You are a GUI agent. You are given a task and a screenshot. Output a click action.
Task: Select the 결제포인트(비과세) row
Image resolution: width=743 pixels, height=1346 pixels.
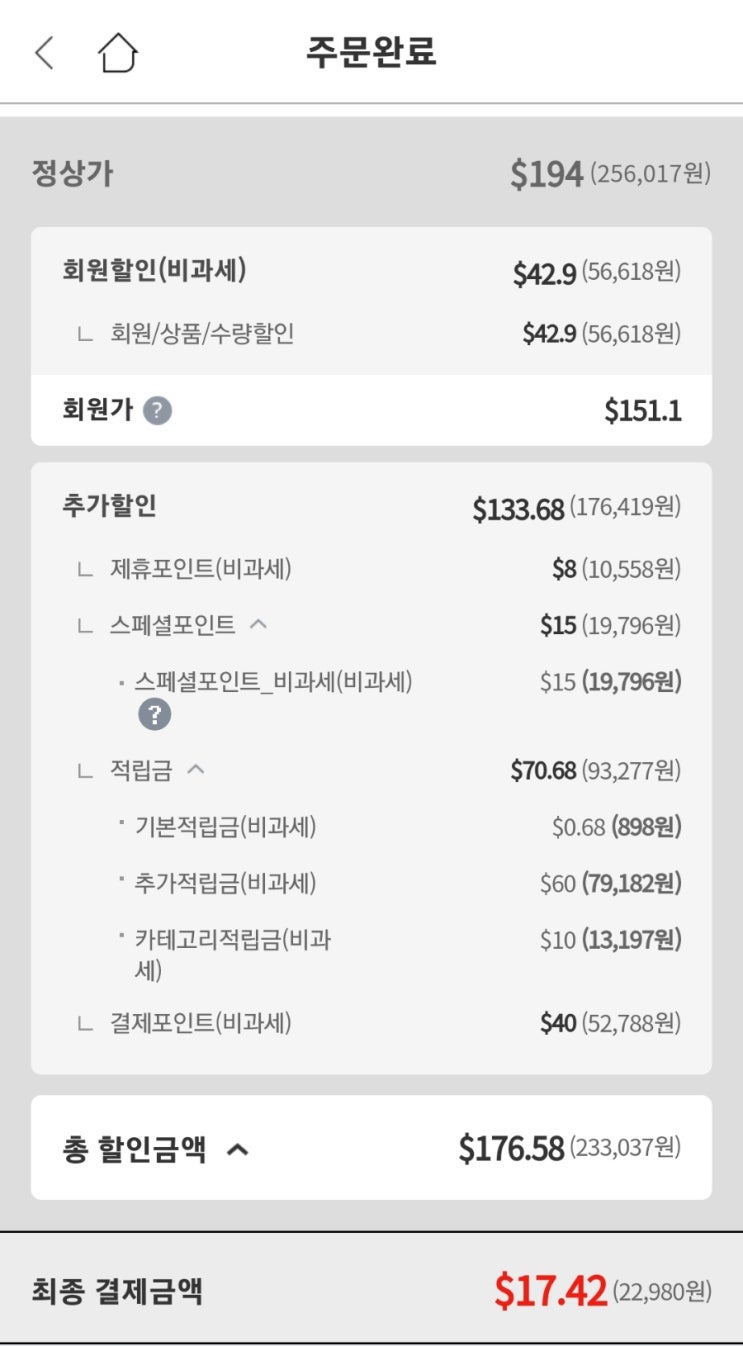(x=200, y=1022)
